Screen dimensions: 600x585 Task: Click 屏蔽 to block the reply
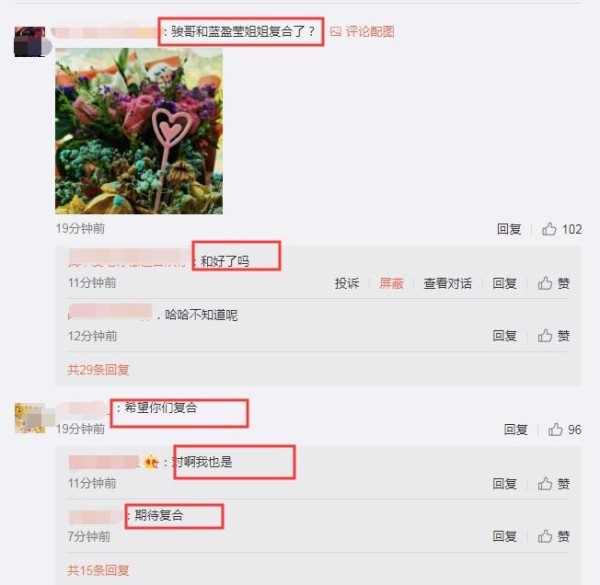coord(391,283)
